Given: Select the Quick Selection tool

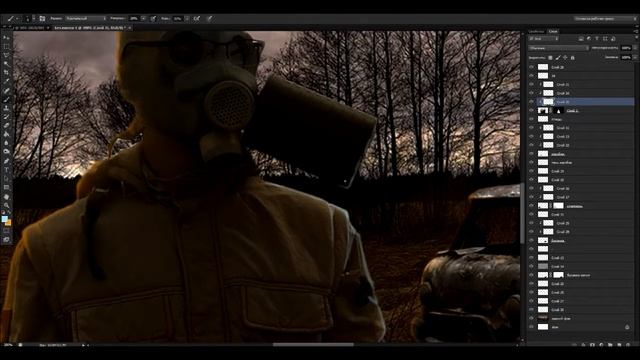Looking at the screenshot, I should click(6, 64).
